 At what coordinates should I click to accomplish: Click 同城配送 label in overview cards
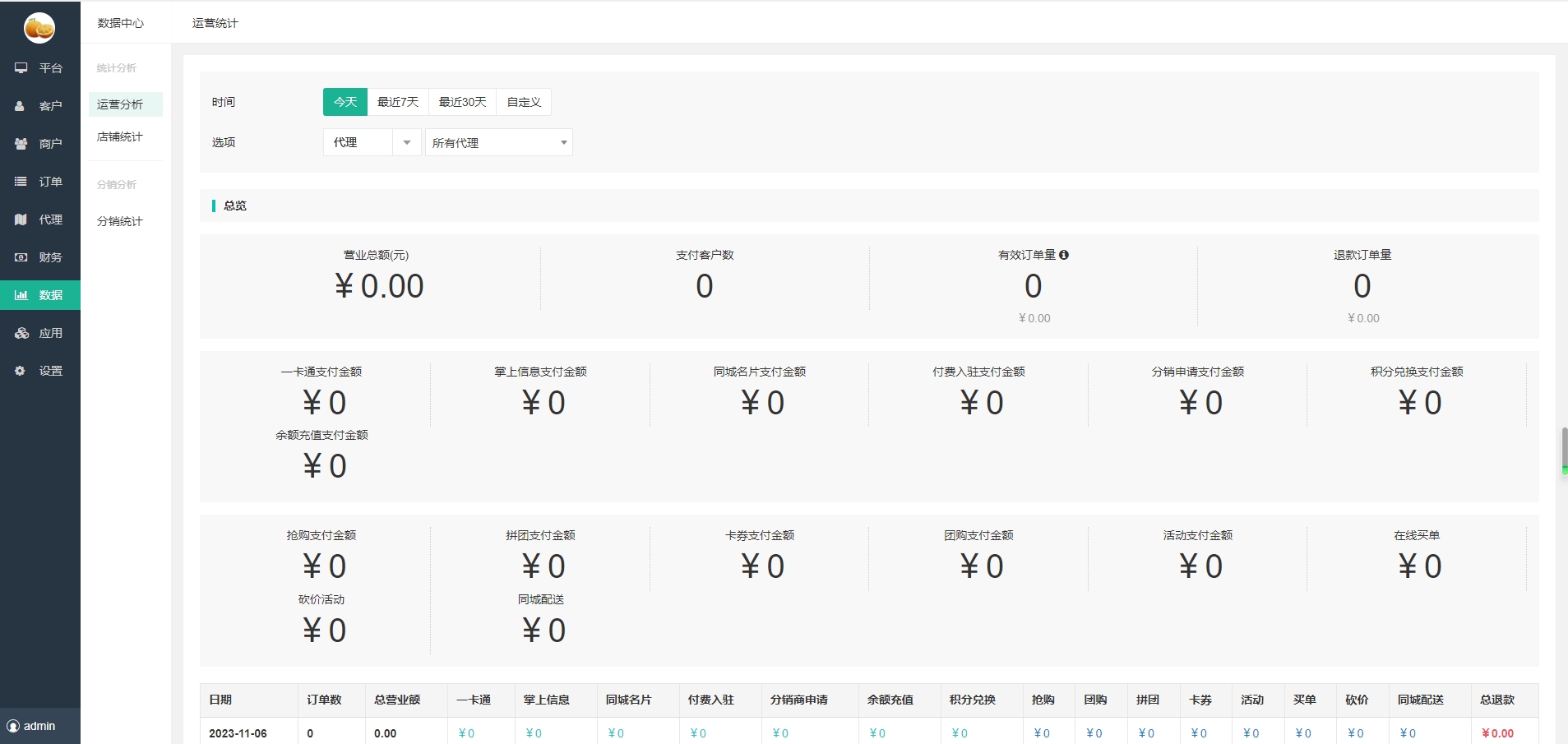pos(540,599)
